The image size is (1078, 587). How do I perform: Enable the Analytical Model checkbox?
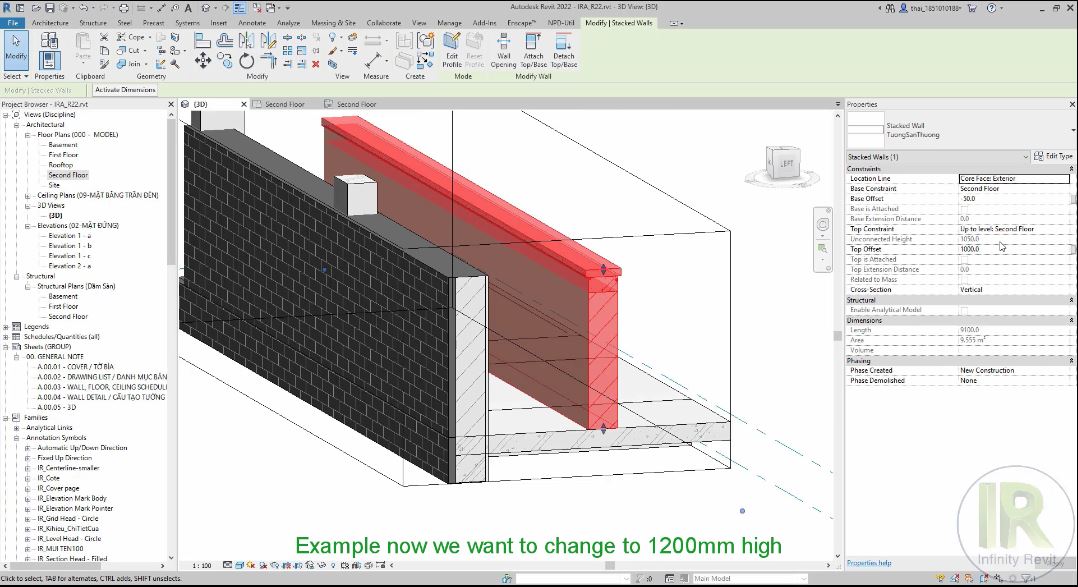964,310
